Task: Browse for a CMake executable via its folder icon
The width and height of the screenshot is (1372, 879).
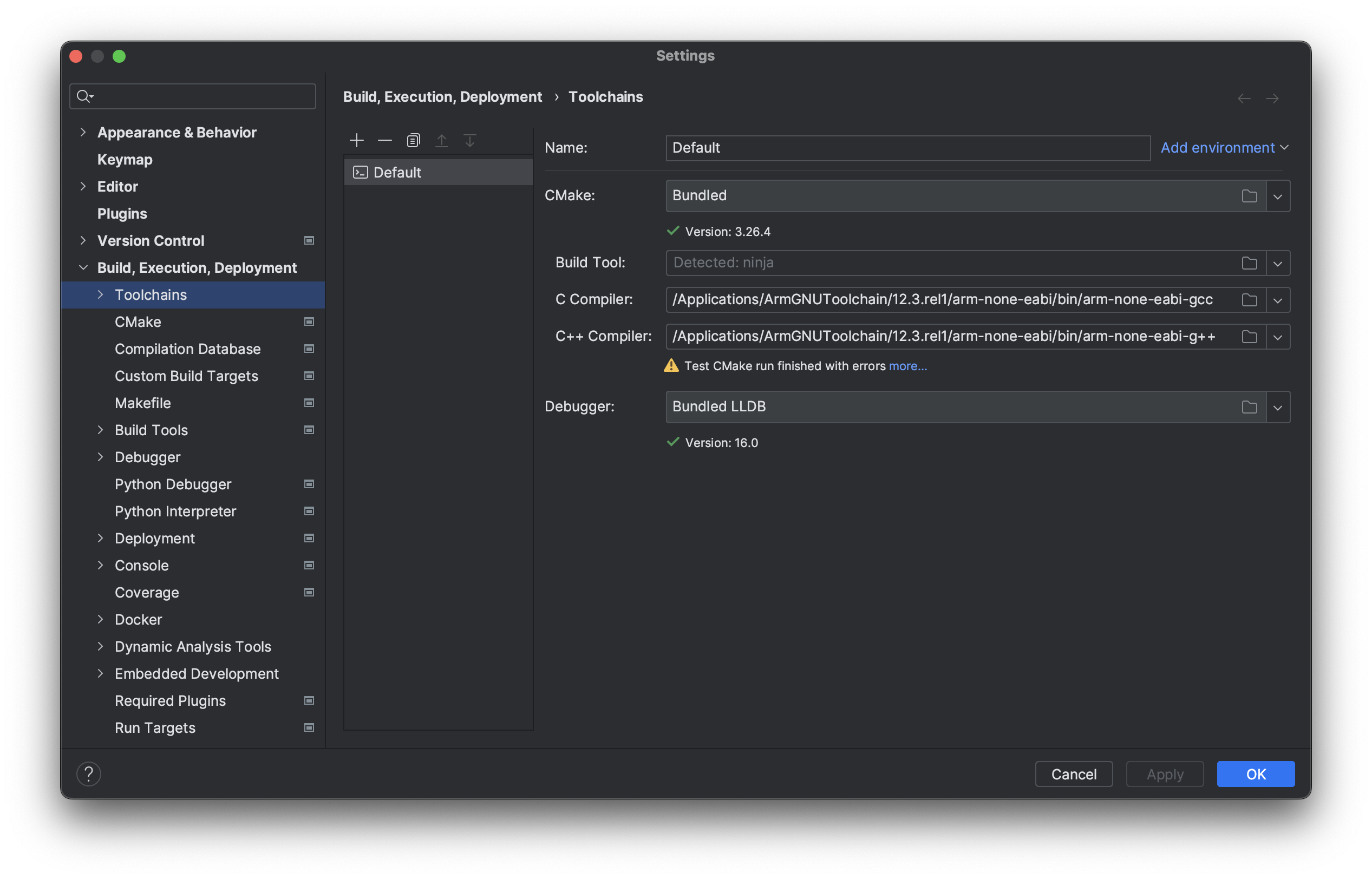Action: tap(1249, 195)
